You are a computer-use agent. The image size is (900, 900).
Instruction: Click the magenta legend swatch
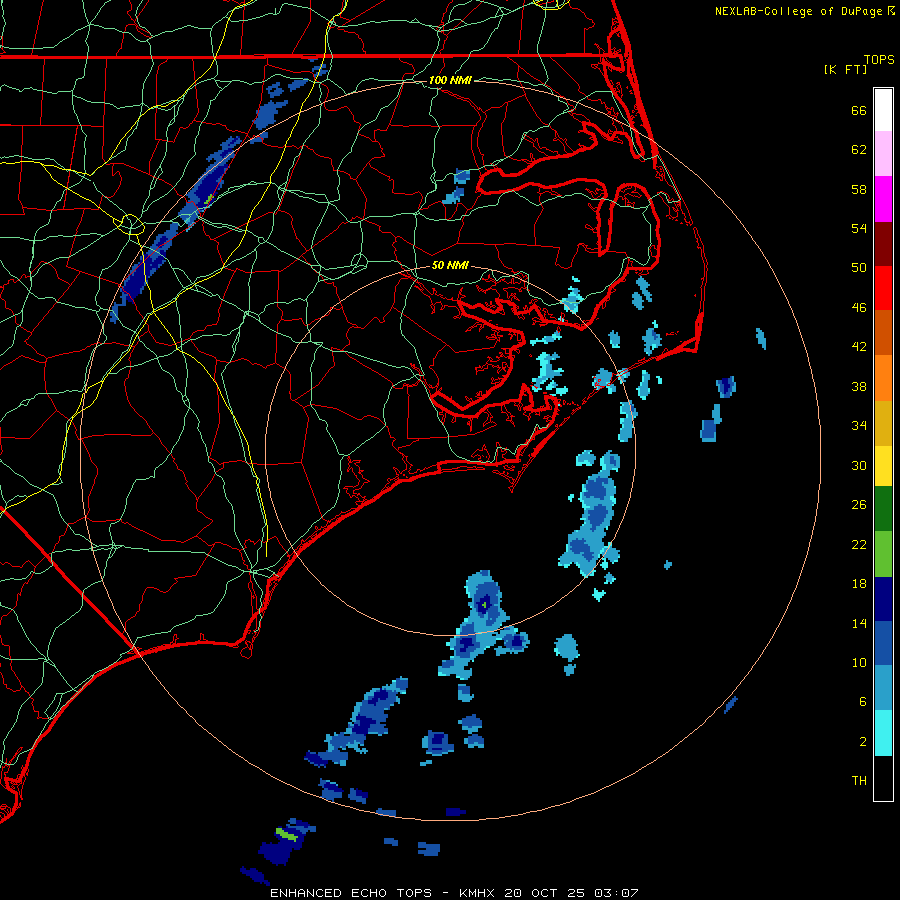[x=883, y=199]
